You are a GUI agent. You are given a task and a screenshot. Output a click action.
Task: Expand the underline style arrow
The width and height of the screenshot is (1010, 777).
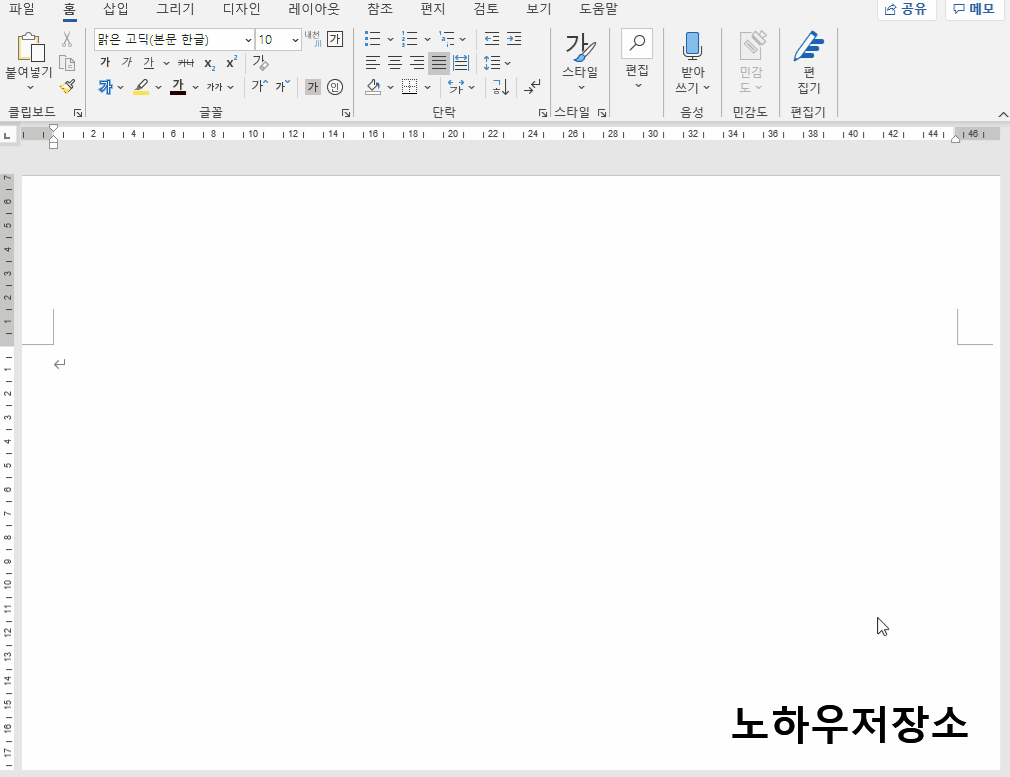point(166,63)
